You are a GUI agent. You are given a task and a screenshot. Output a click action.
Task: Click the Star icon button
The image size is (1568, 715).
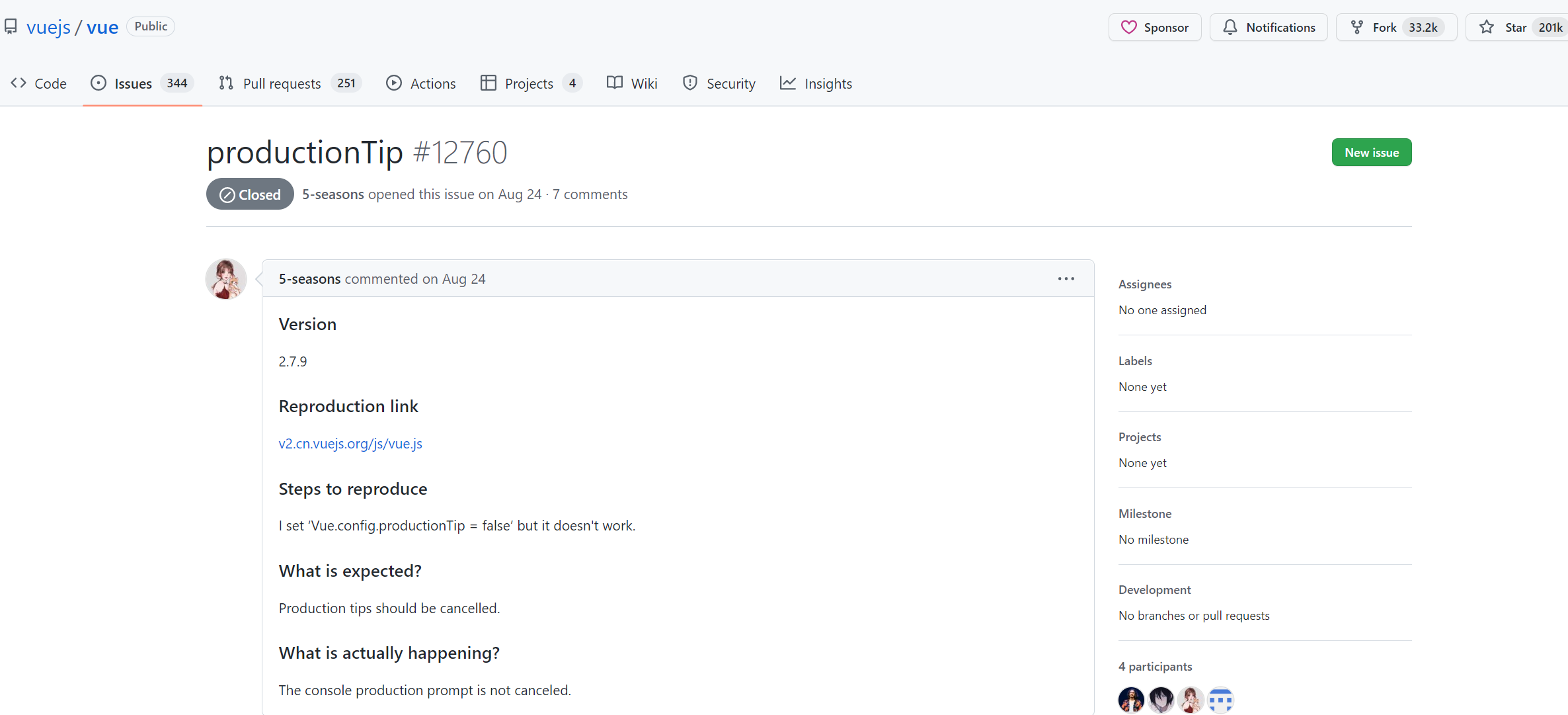[x=1487, y=27]
